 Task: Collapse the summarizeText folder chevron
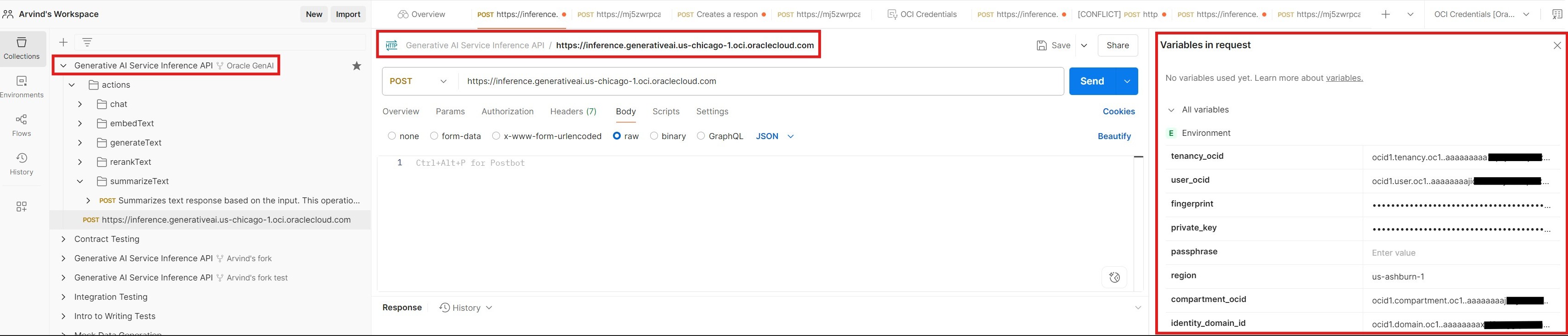(80, 181)
